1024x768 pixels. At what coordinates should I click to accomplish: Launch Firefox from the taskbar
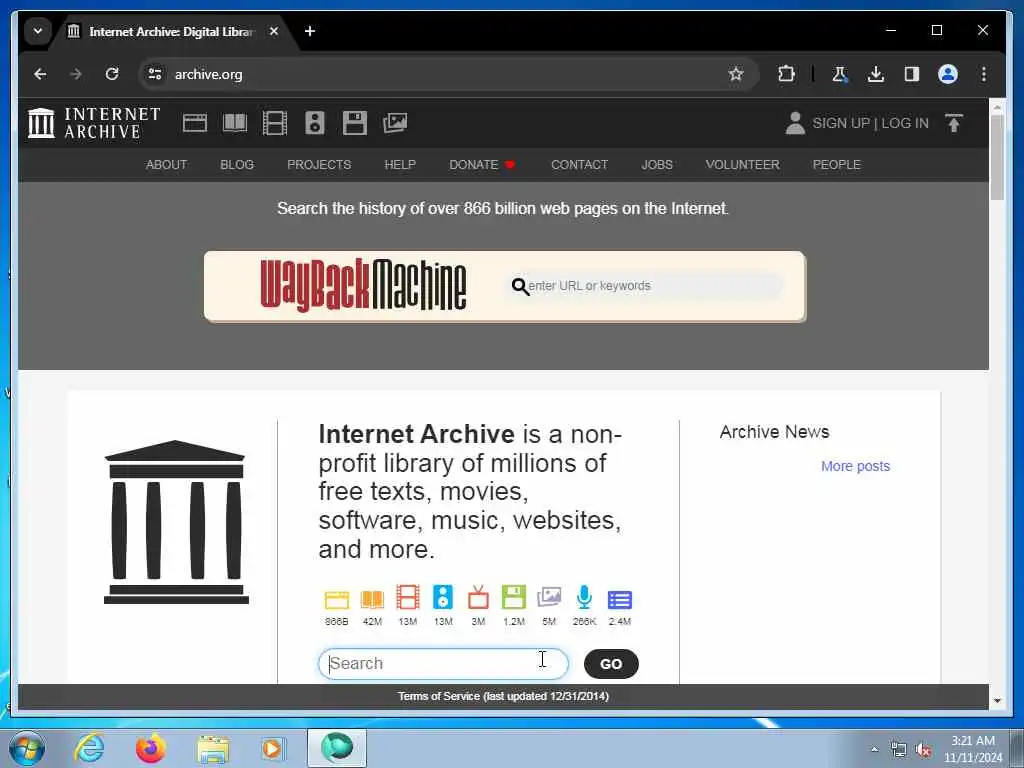(150, 748)
